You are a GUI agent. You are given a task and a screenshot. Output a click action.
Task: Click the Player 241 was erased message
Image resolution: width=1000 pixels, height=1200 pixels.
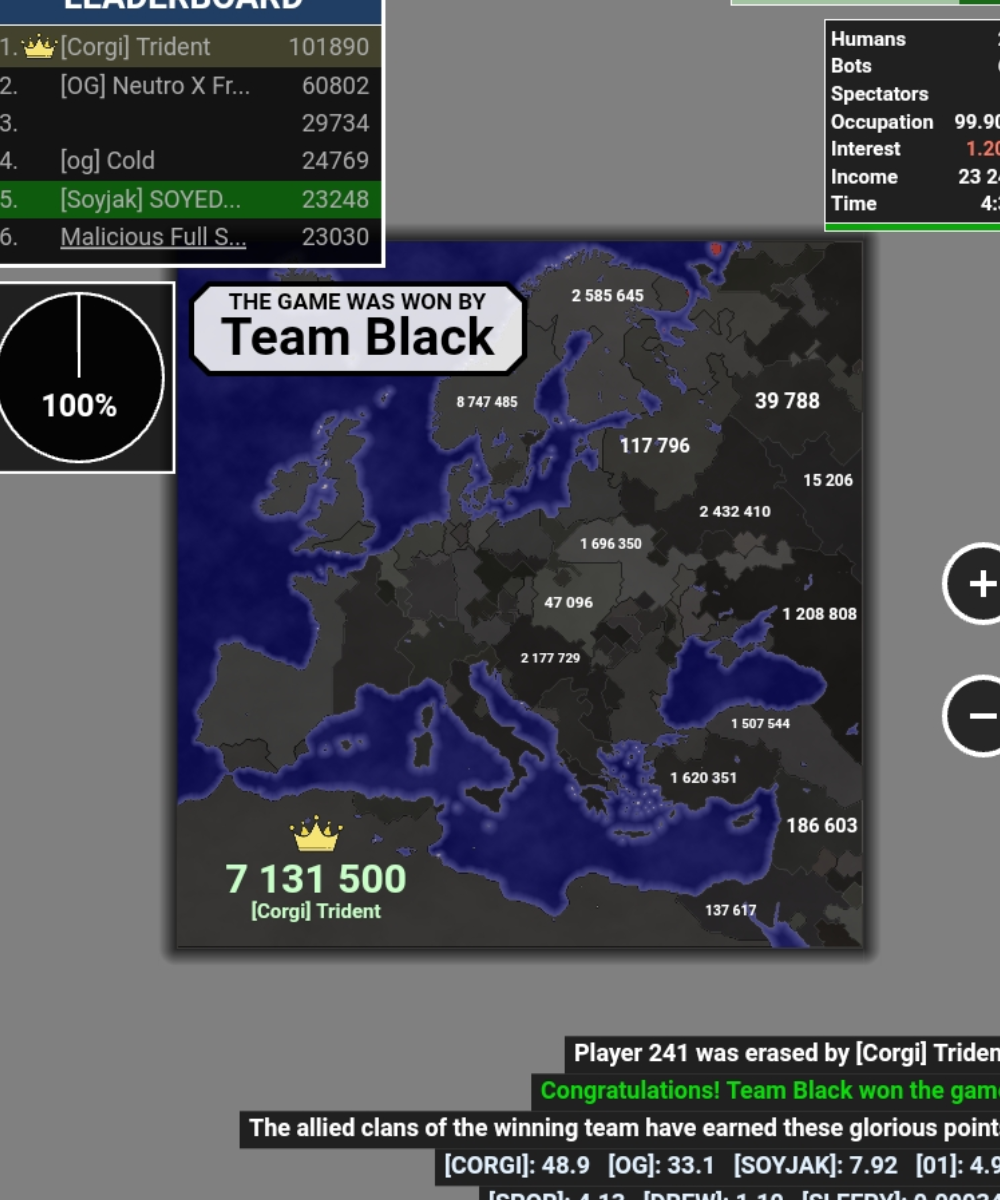pos(783,1053)
